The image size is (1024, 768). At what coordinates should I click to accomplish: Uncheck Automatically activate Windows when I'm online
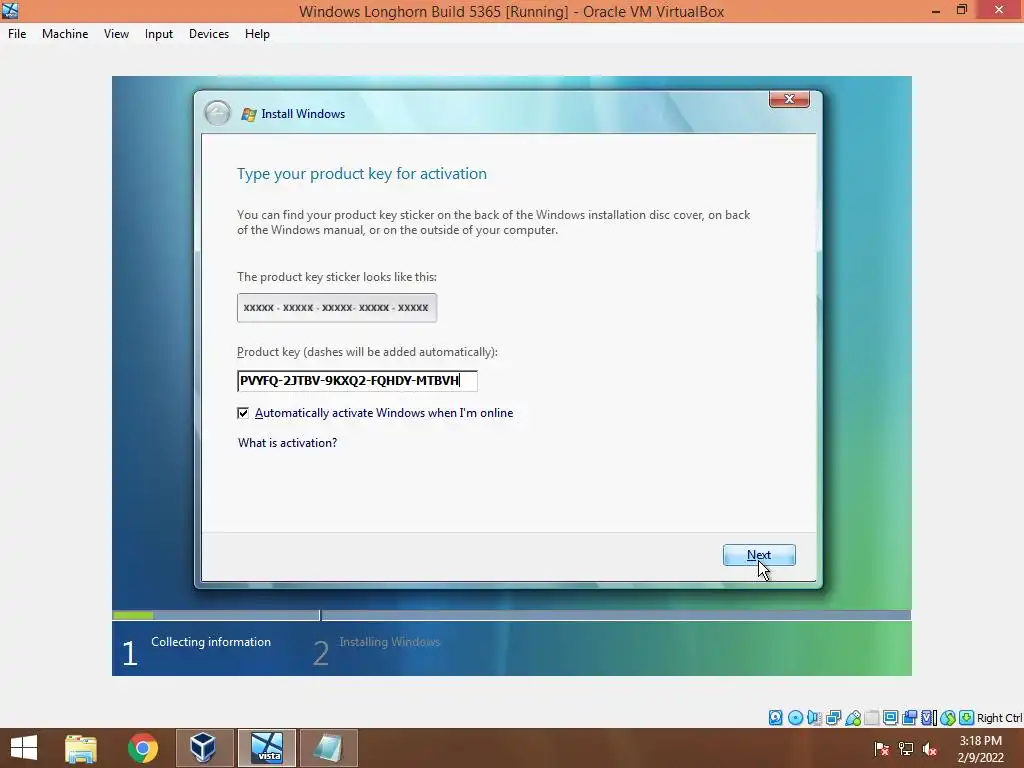(x=243, y=413)
